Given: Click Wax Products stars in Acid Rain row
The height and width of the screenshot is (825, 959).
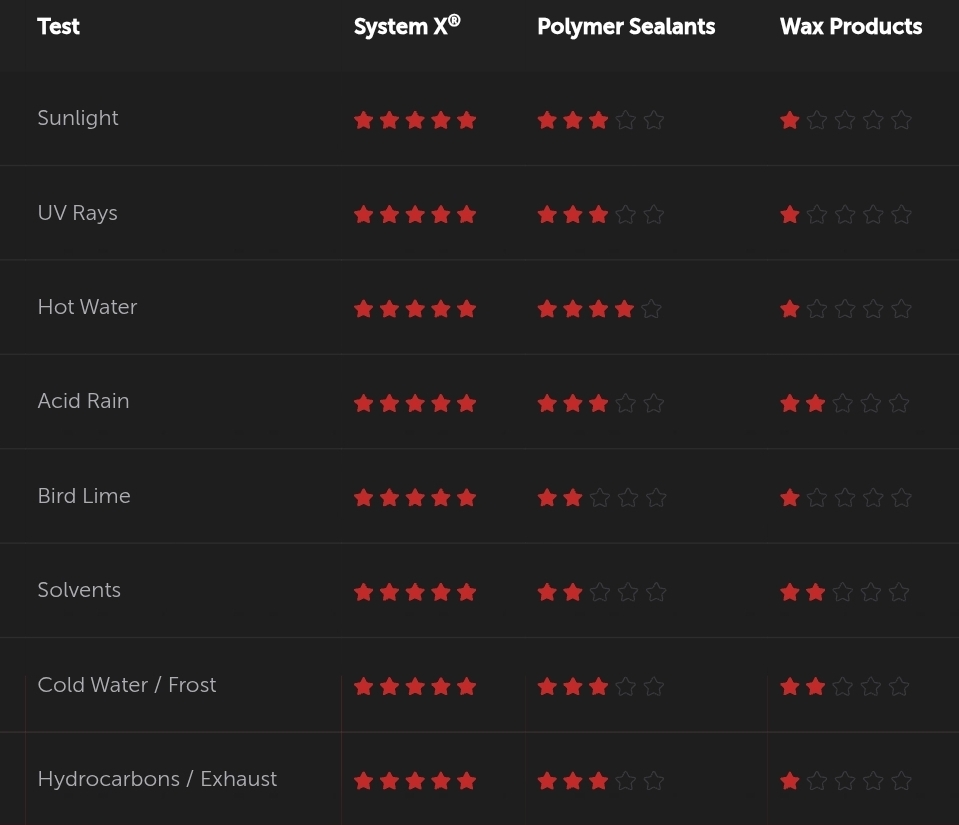Looking at the screenshot, I should pyautogui.click(x=845, y=403).
